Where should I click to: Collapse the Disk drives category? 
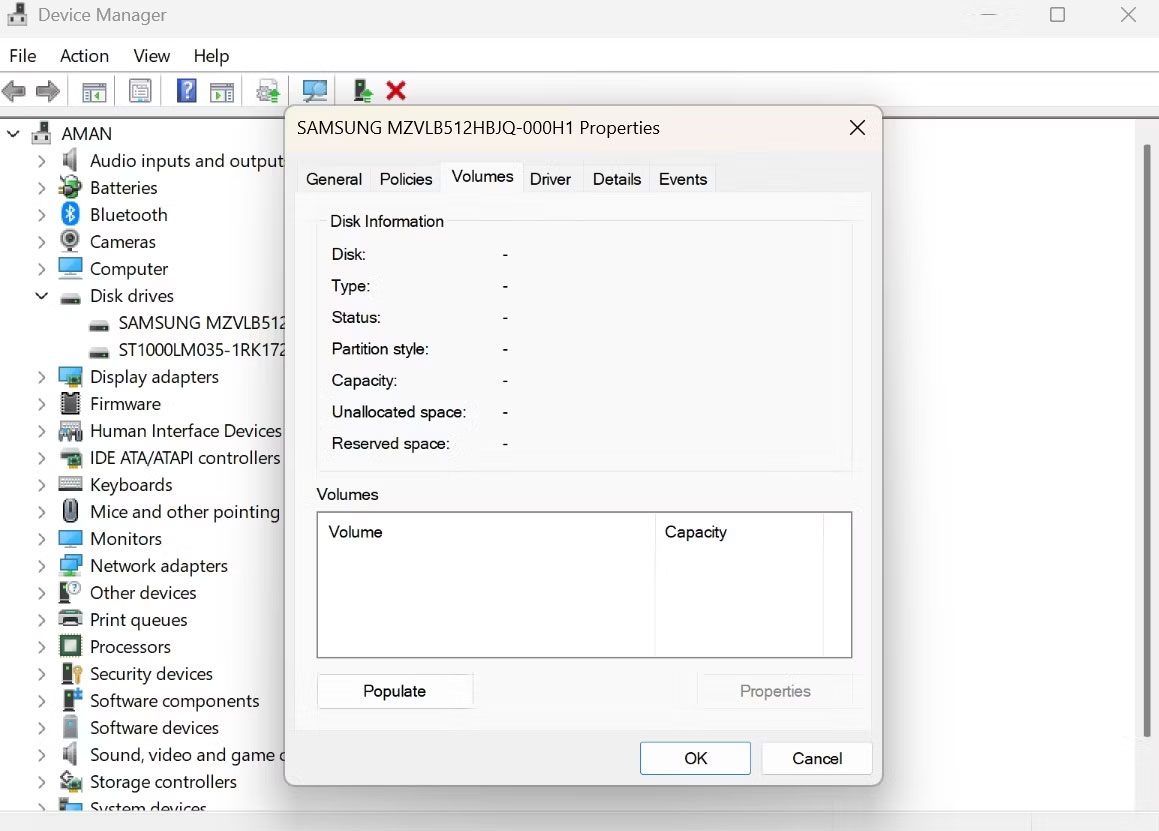coord(41,296)
